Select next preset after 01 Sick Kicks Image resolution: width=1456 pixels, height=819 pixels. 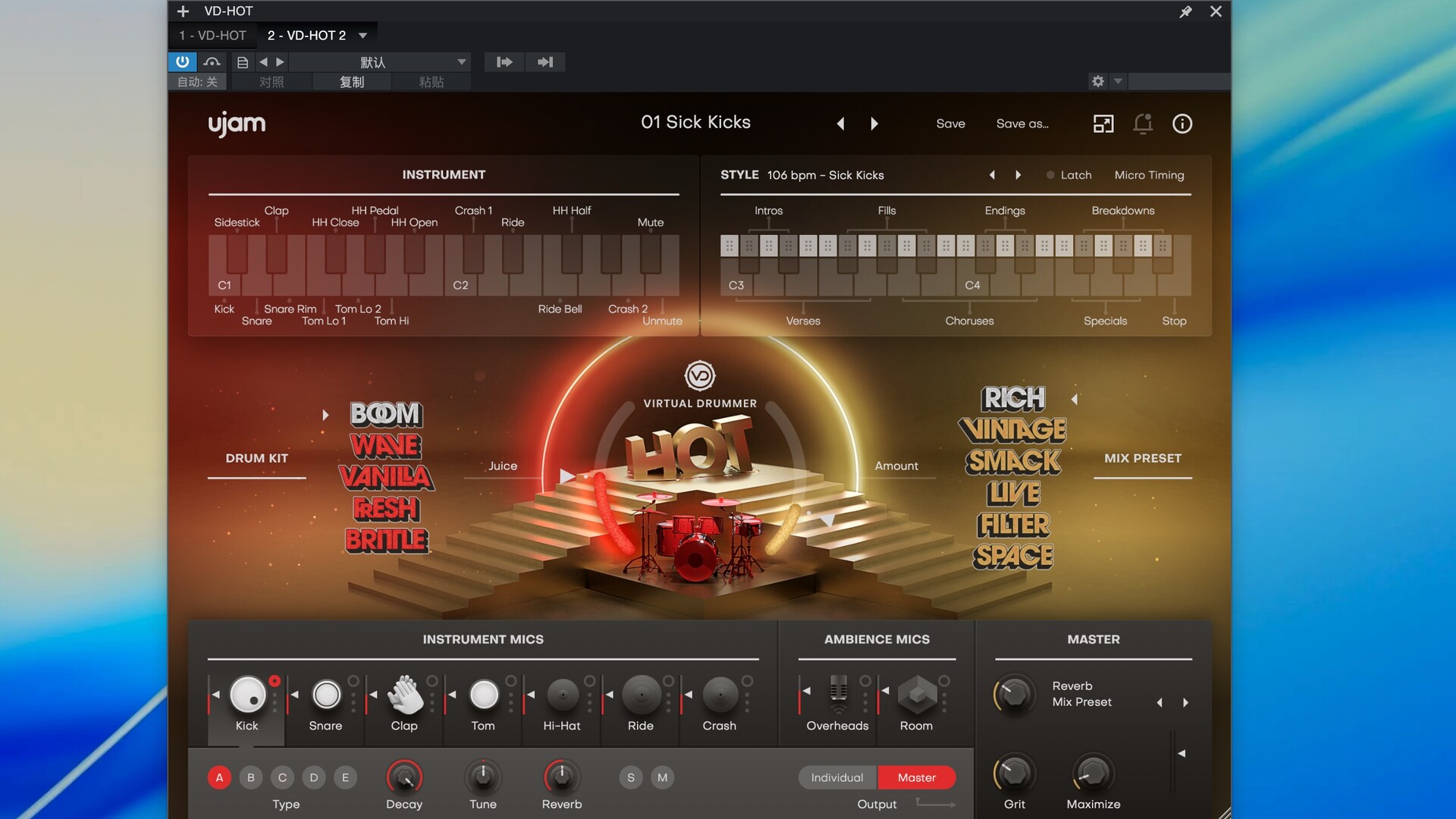[x=874, y=124]
